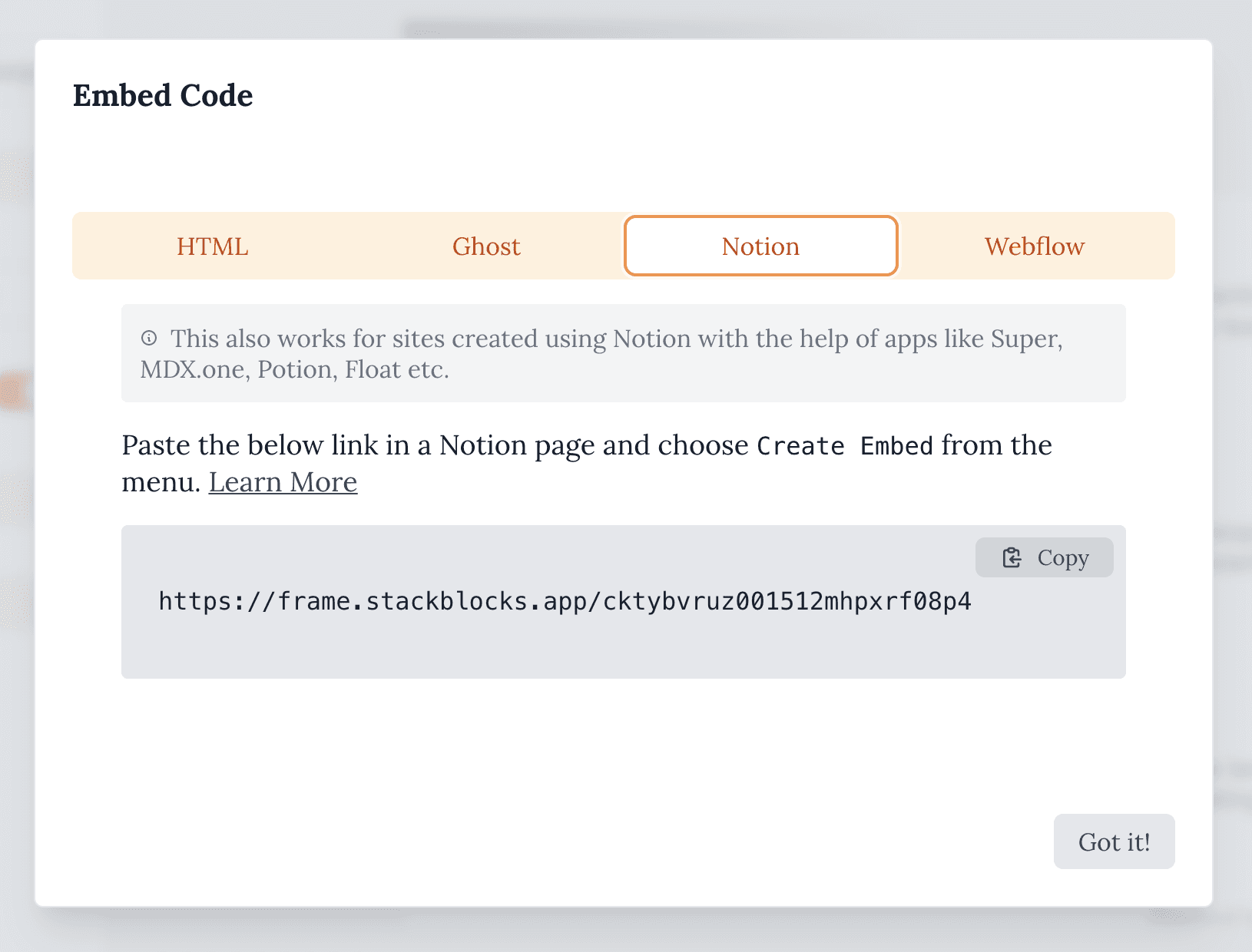Screen dimensions: 1252x952
Task: Select the HTML embed tab
Action: (211, 246)
